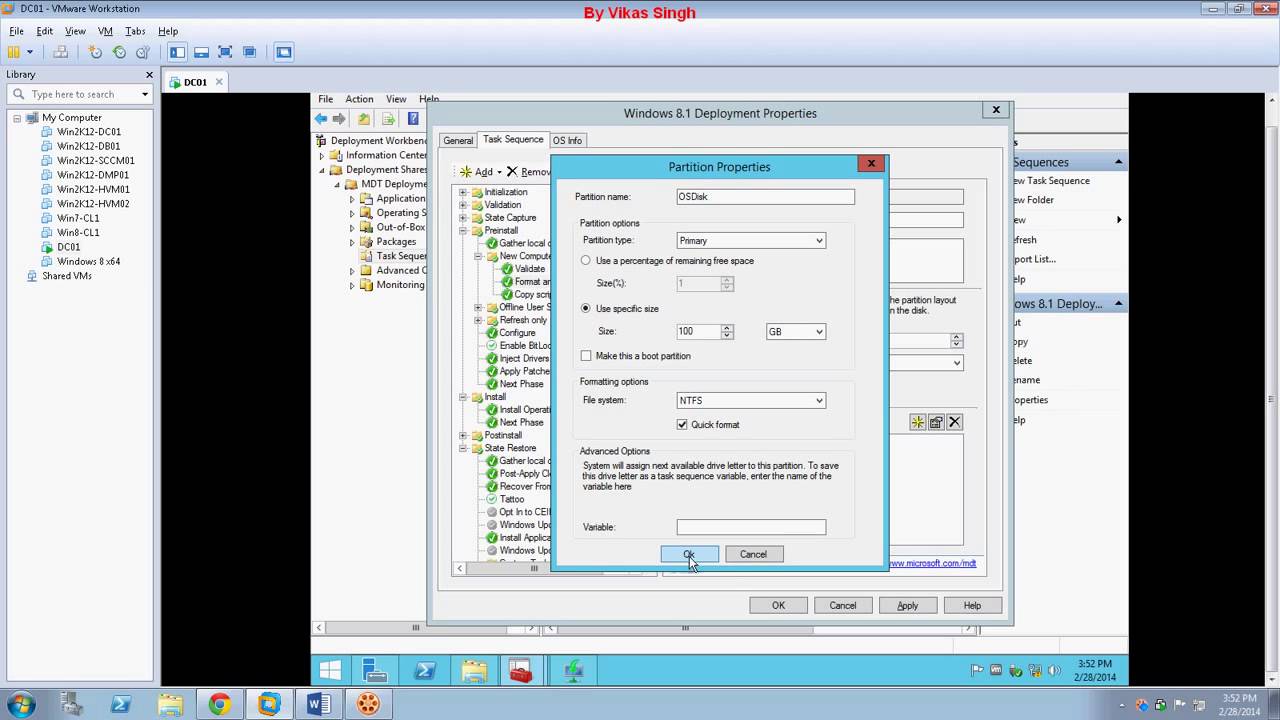Image resolution: width=1280 pixels, height=720 pixels.
Task: Click the Add star icon in Task Sequence
Action: [x=466, y=172]
